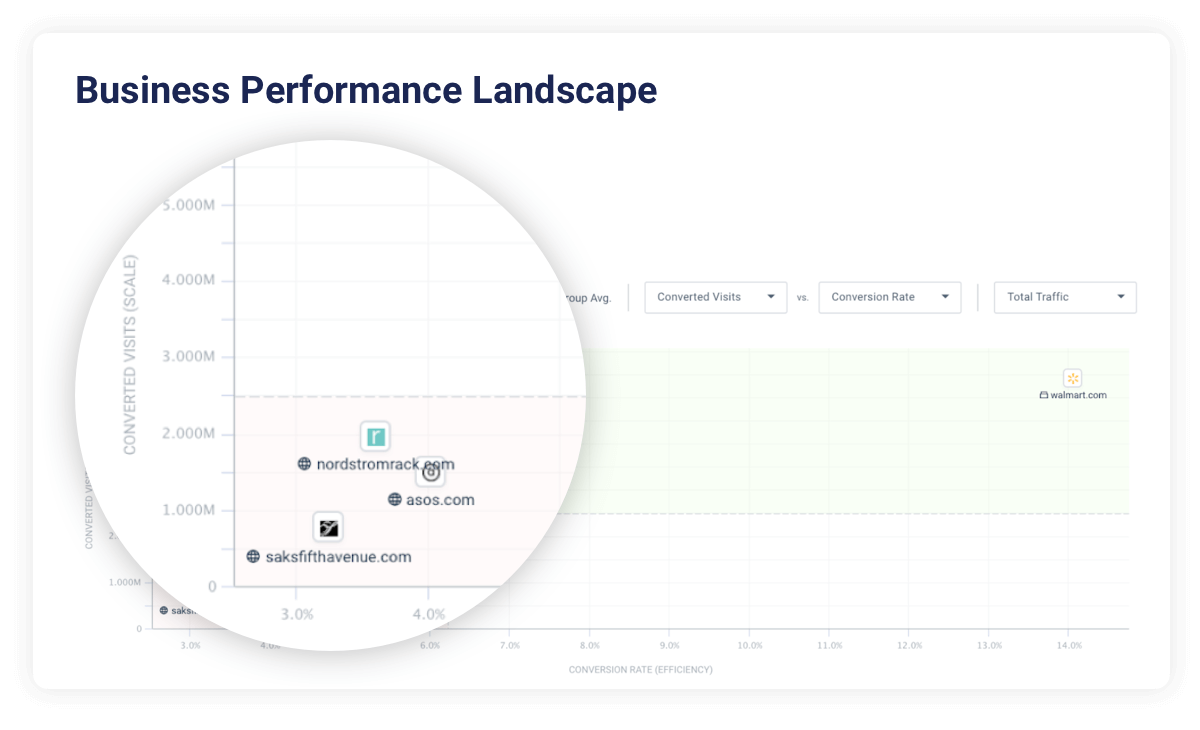Image resolution: width=1200 pixels, height=730 pixels.
Task: Click the asos.com label
Action: click(440, 499)
